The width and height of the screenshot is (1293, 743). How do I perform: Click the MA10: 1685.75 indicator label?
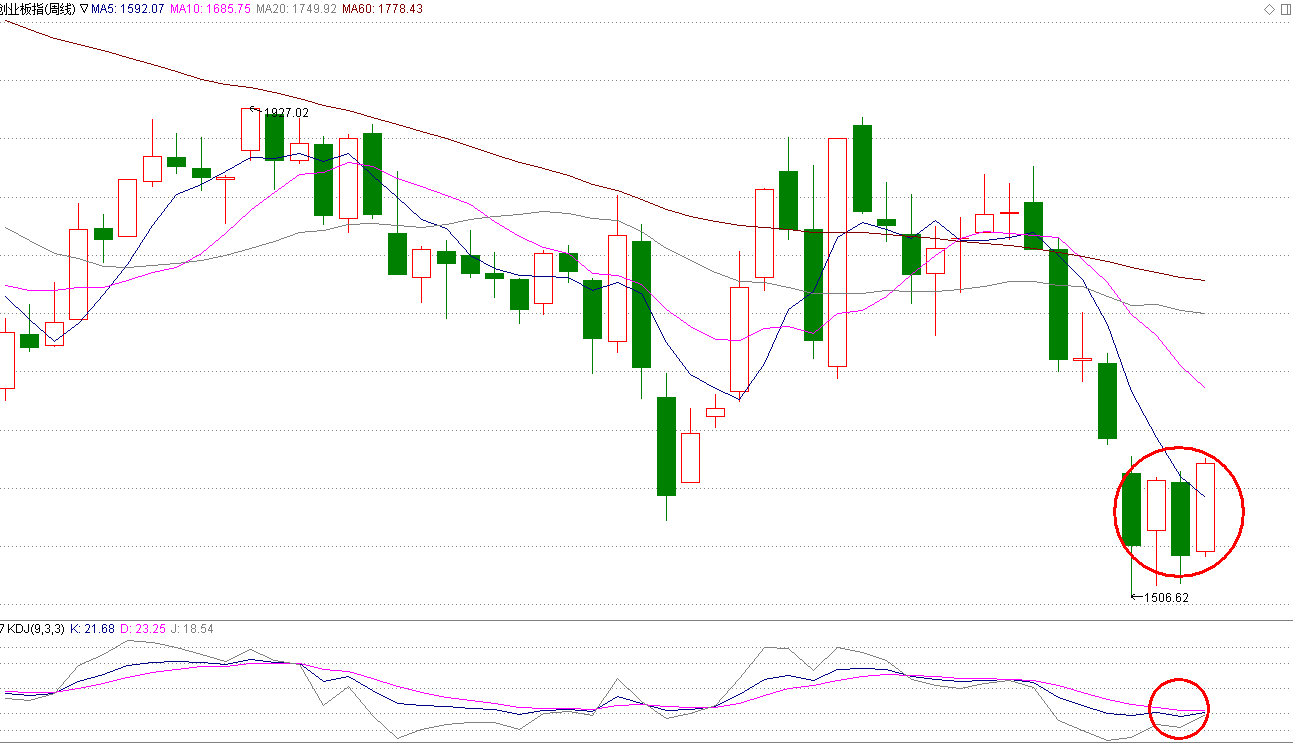tap(210, 8)
